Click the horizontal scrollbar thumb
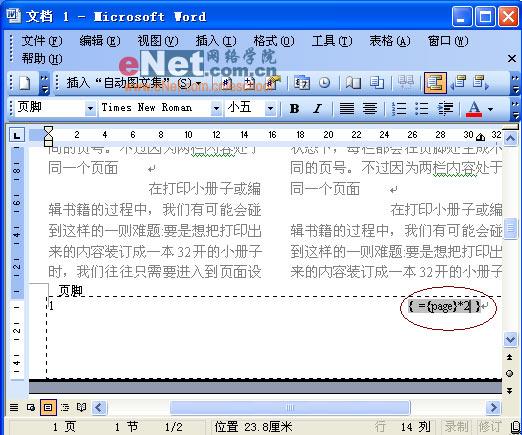The height and width of the screenshot is (435, 522). click(290, 407)
